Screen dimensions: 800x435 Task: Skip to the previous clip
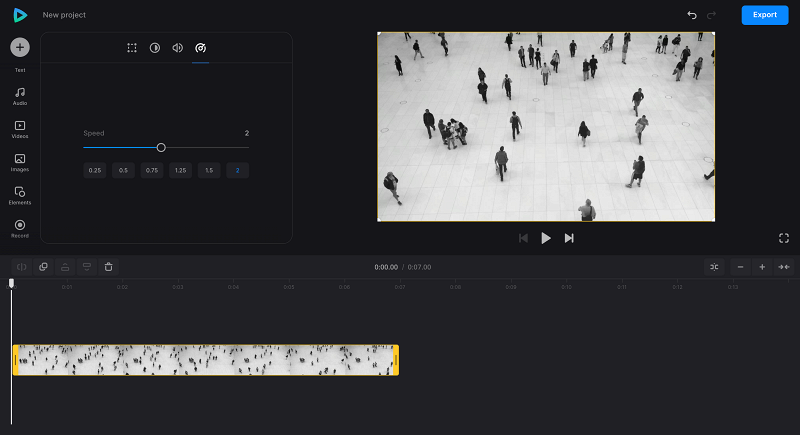(523, 238)
